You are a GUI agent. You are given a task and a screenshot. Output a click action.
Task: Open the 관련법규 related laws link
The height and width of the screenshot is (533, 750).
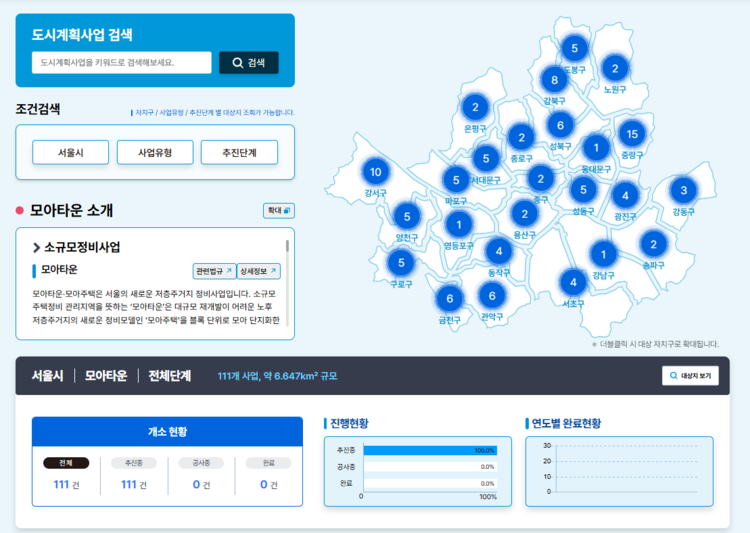(x=213, y=271)
